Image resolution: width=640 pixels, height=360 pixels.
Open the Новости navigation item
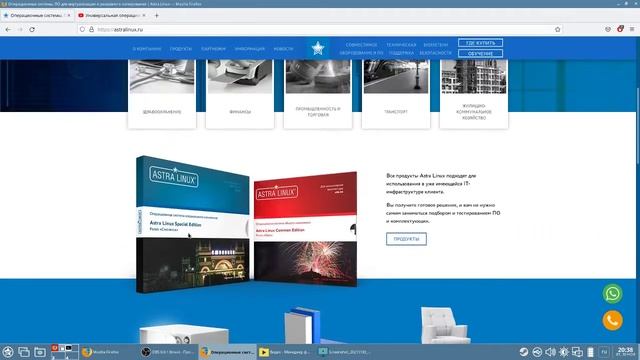click(283, 49)
